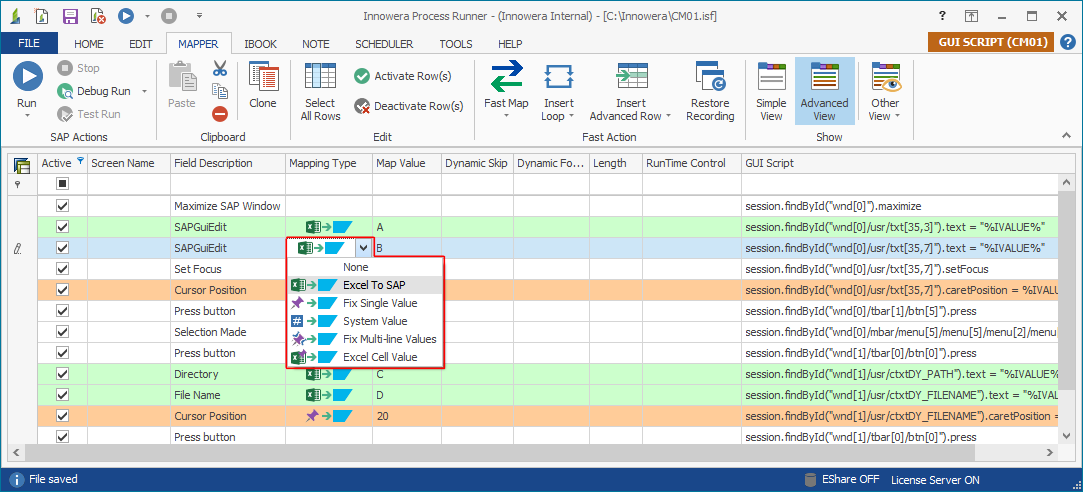Sort by the Field Description column header

coord(227,164)
